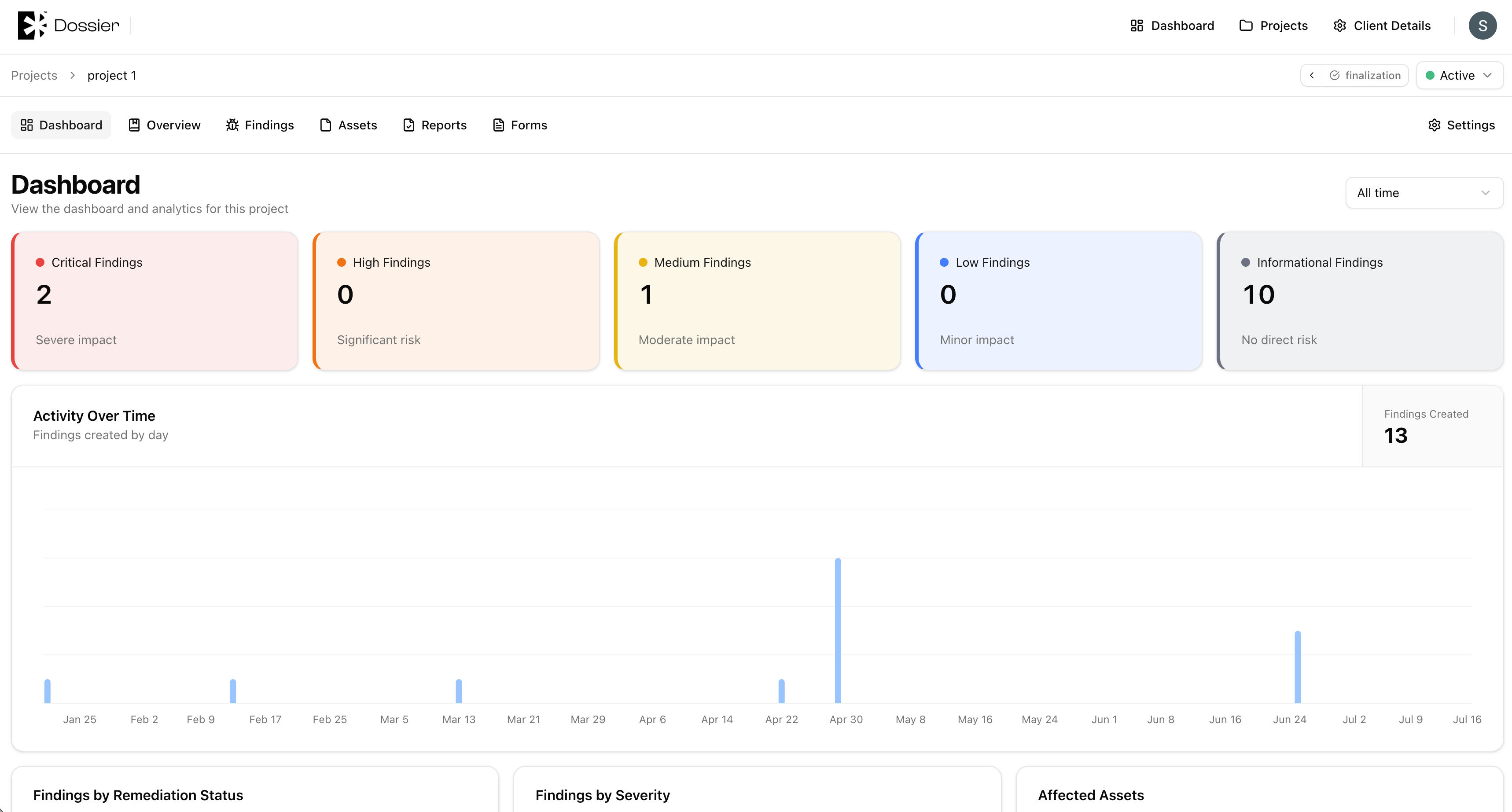
Task: Click the Findings by Remediation Status heading
Action: point(138,795)
